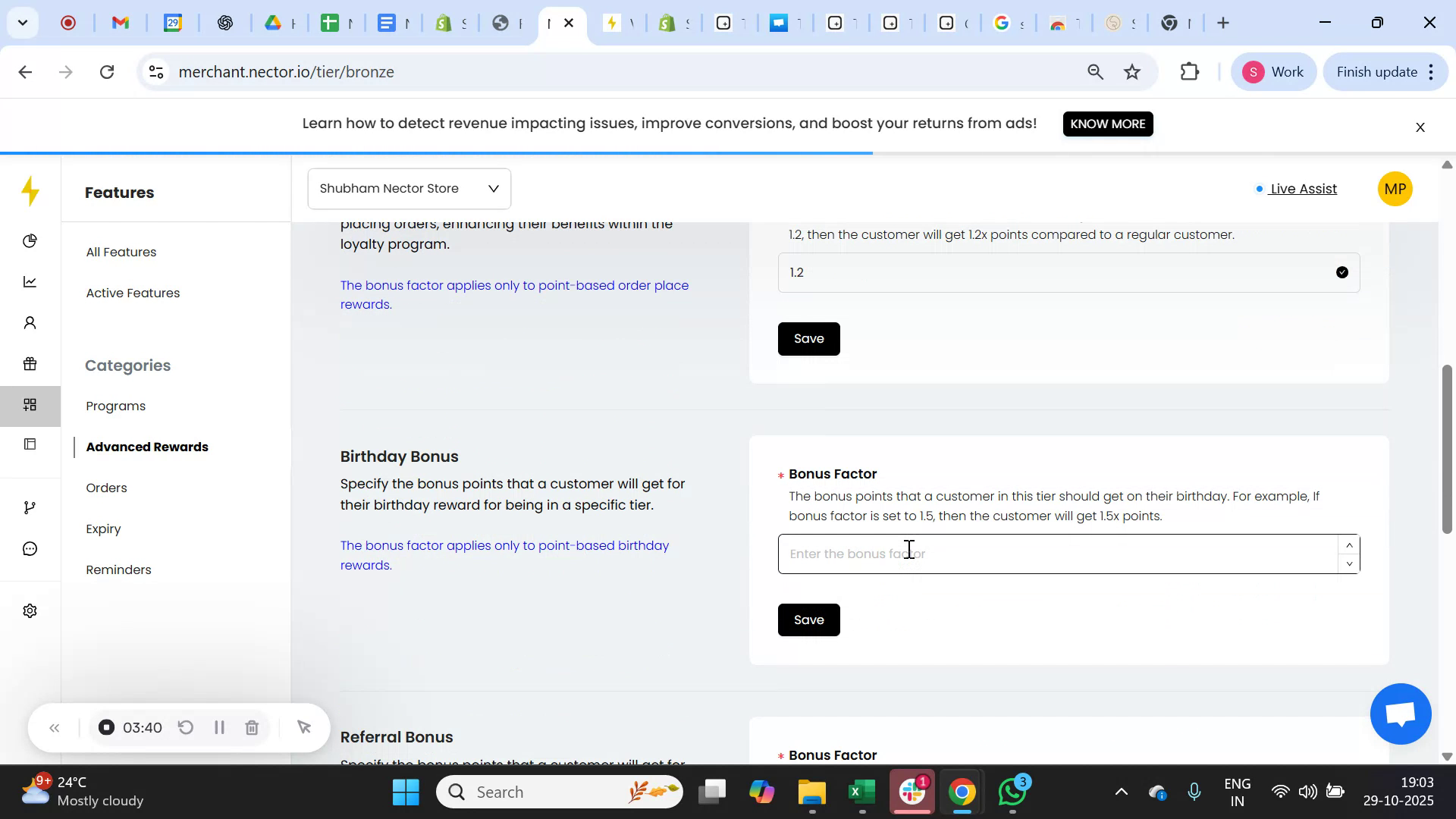Select the line chart reports icon
Image resolution: width=1456 pixels, height=819 pixels.
click(30, 281)
